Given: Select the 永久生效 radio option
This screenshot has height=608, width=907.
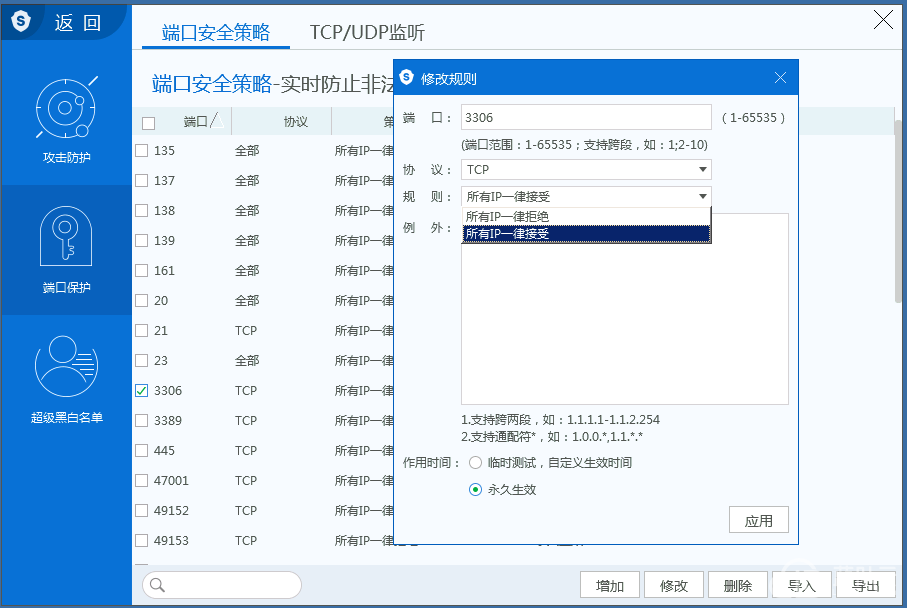Looking at the screenshot, I should point(475,490).
